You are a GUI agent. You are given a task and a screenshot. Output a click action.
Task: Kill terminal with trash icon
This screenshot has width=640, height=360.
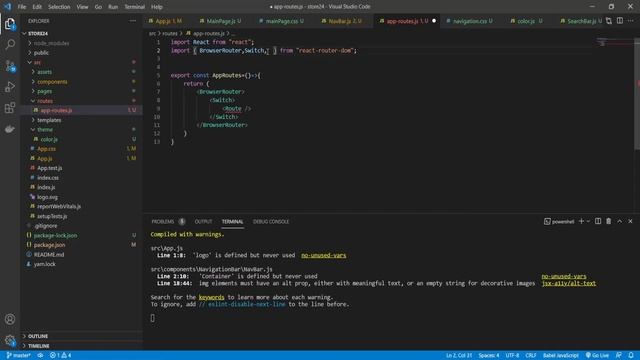click(609, 221)
